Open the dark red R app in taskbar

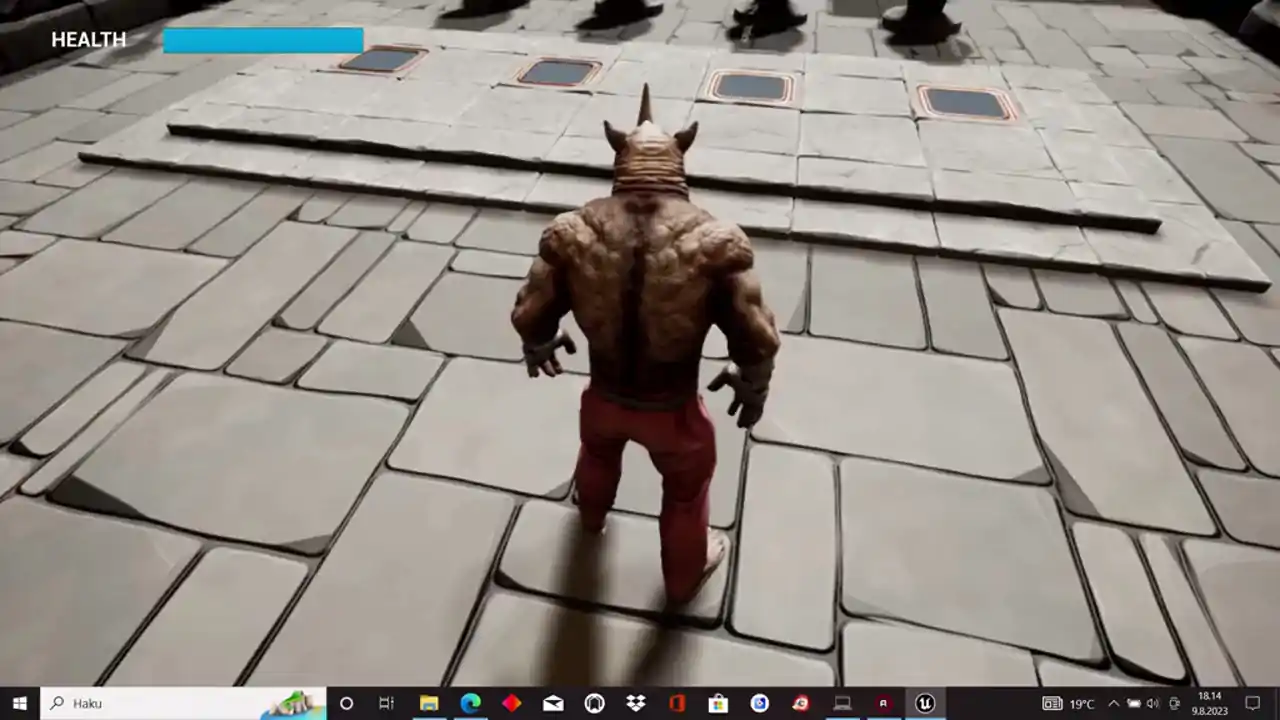[883, 703]
